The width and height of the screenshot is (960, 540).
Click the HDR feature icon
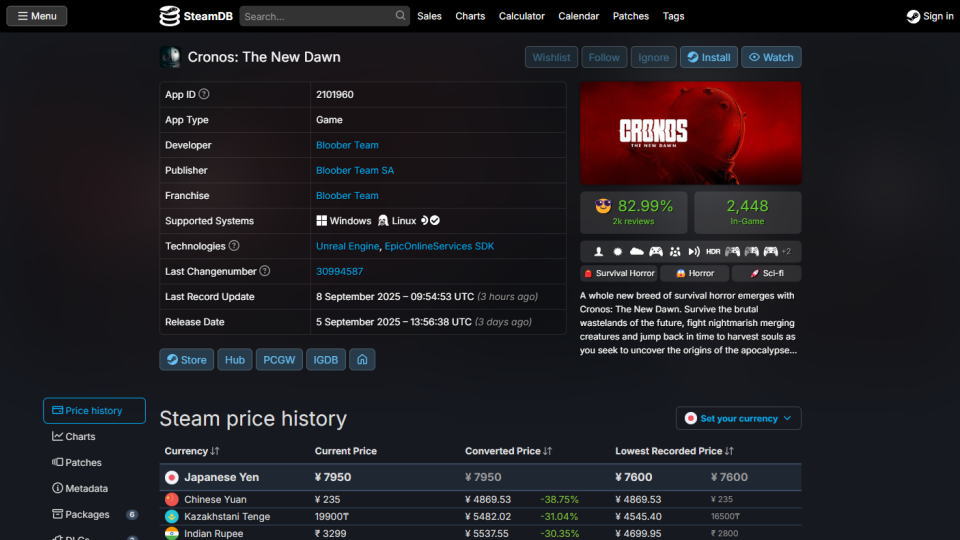[x=713, y=251]
